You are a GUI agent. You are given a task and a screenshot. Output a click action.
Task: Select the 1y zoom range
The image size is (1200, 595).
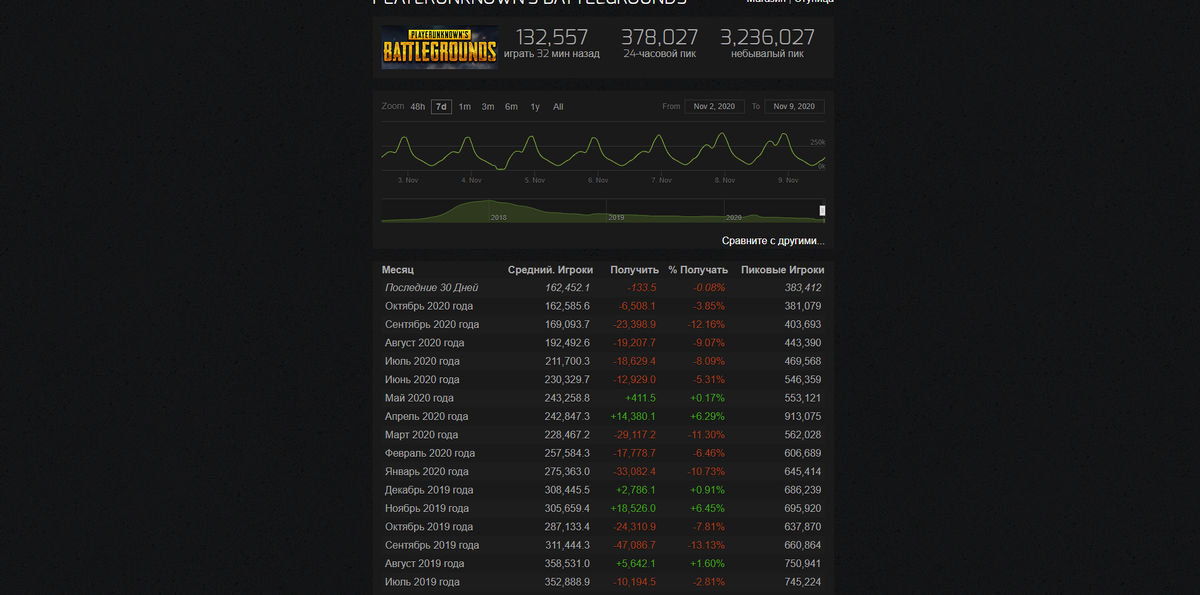(x=535, y=107)
